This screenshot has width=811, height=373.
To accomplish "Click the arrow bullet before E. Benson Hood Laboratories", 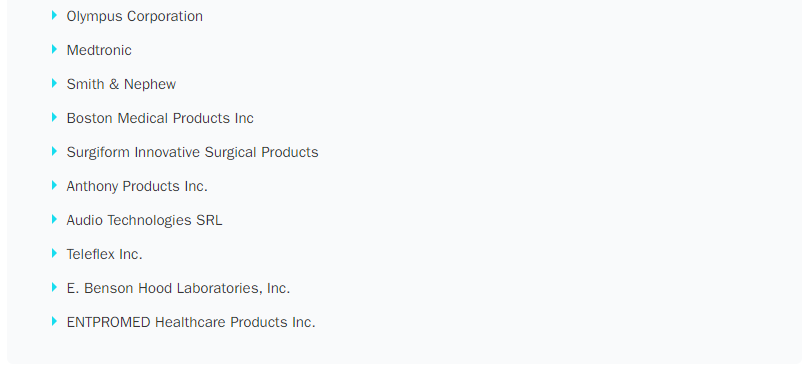I will 54,287.
